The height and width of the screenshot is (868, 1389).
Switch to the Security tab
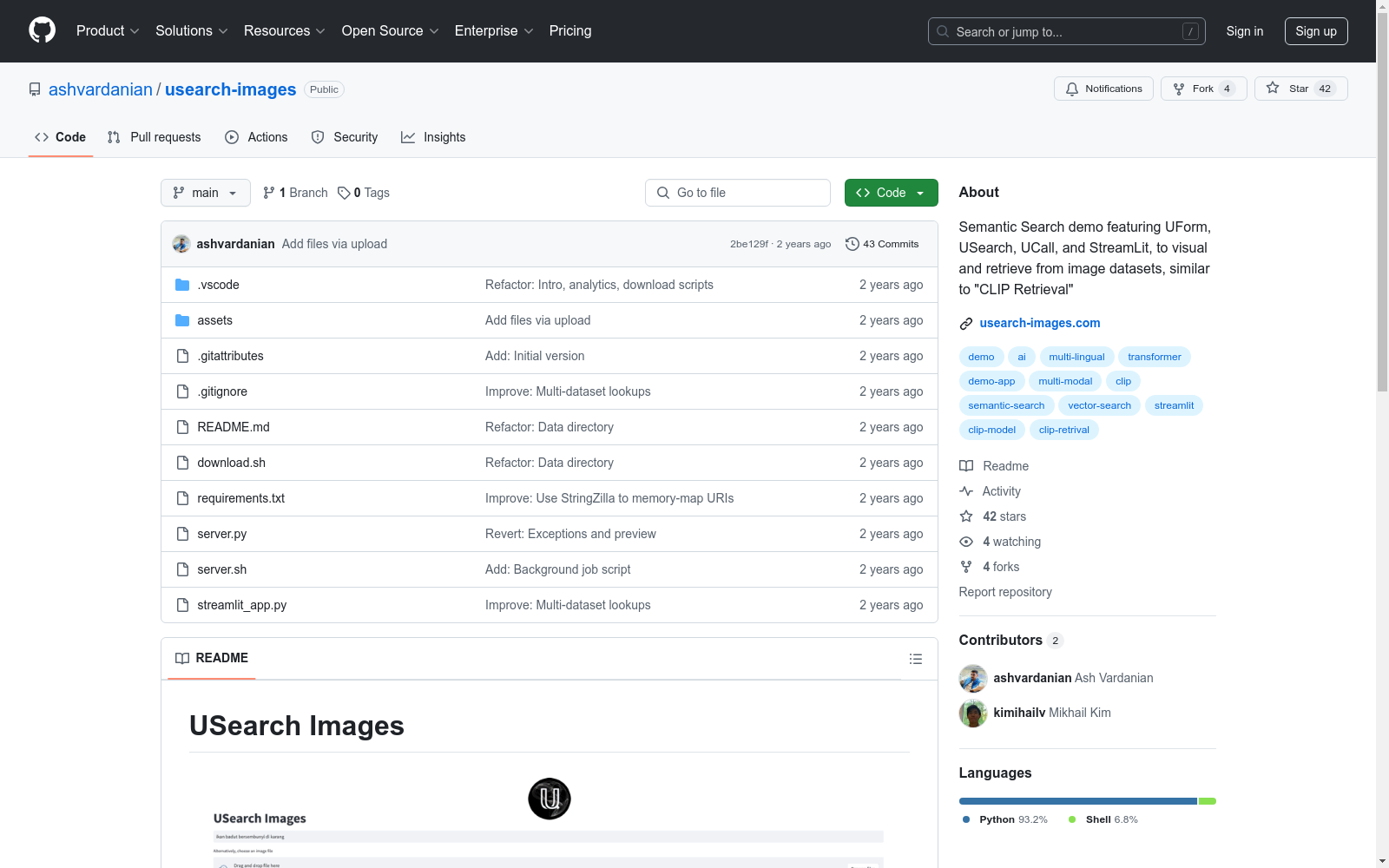pyautogui.click(x=345, y=137)
